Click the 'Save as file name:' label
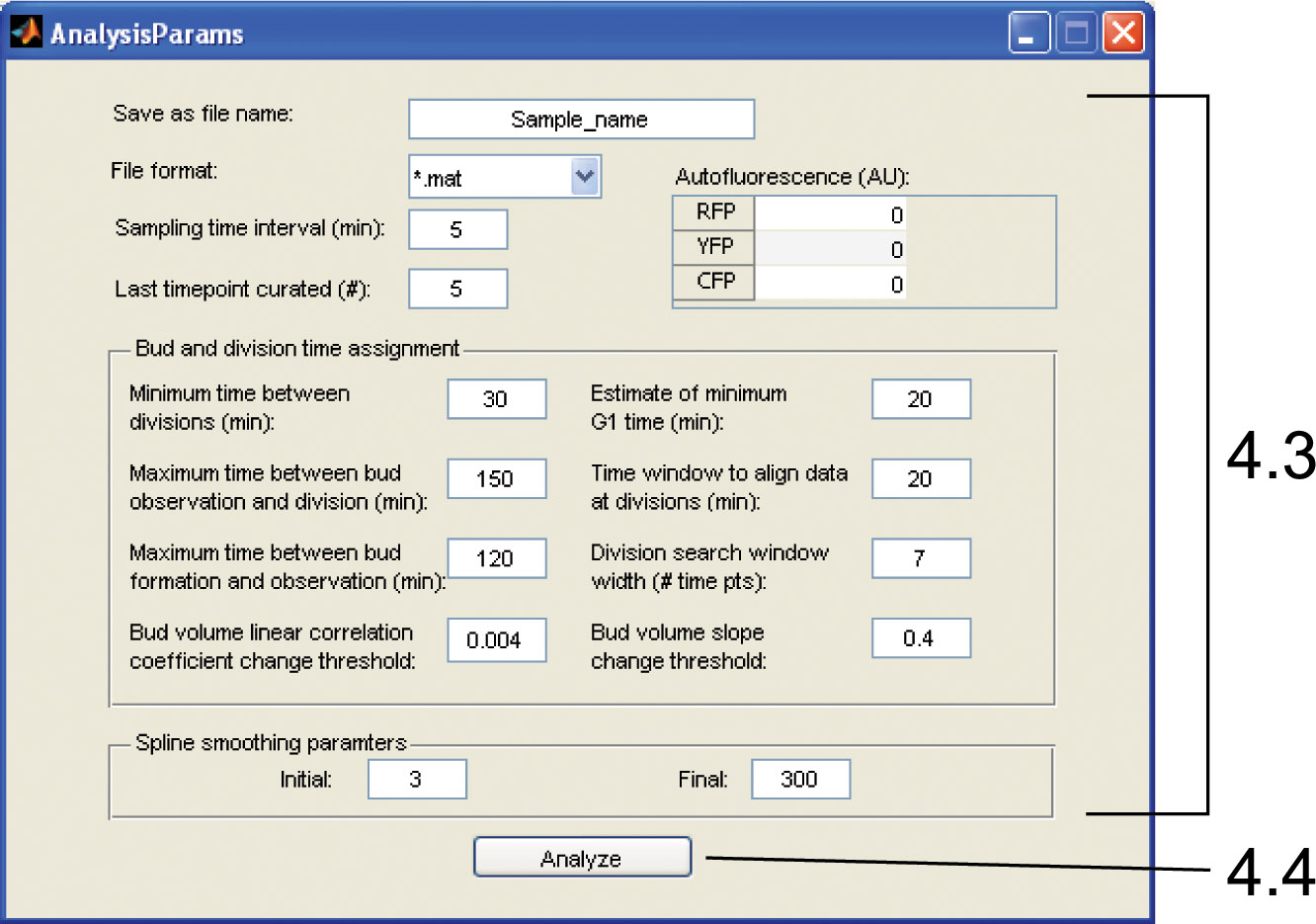The width and height of the screenshot is (1316, 924). tap(203, 114)
